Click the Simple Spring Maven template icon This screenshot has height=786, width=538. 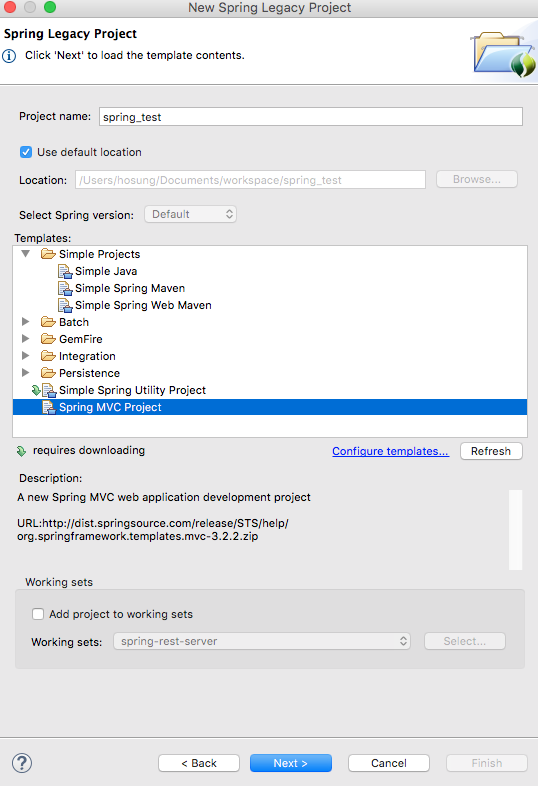(65, 289)
